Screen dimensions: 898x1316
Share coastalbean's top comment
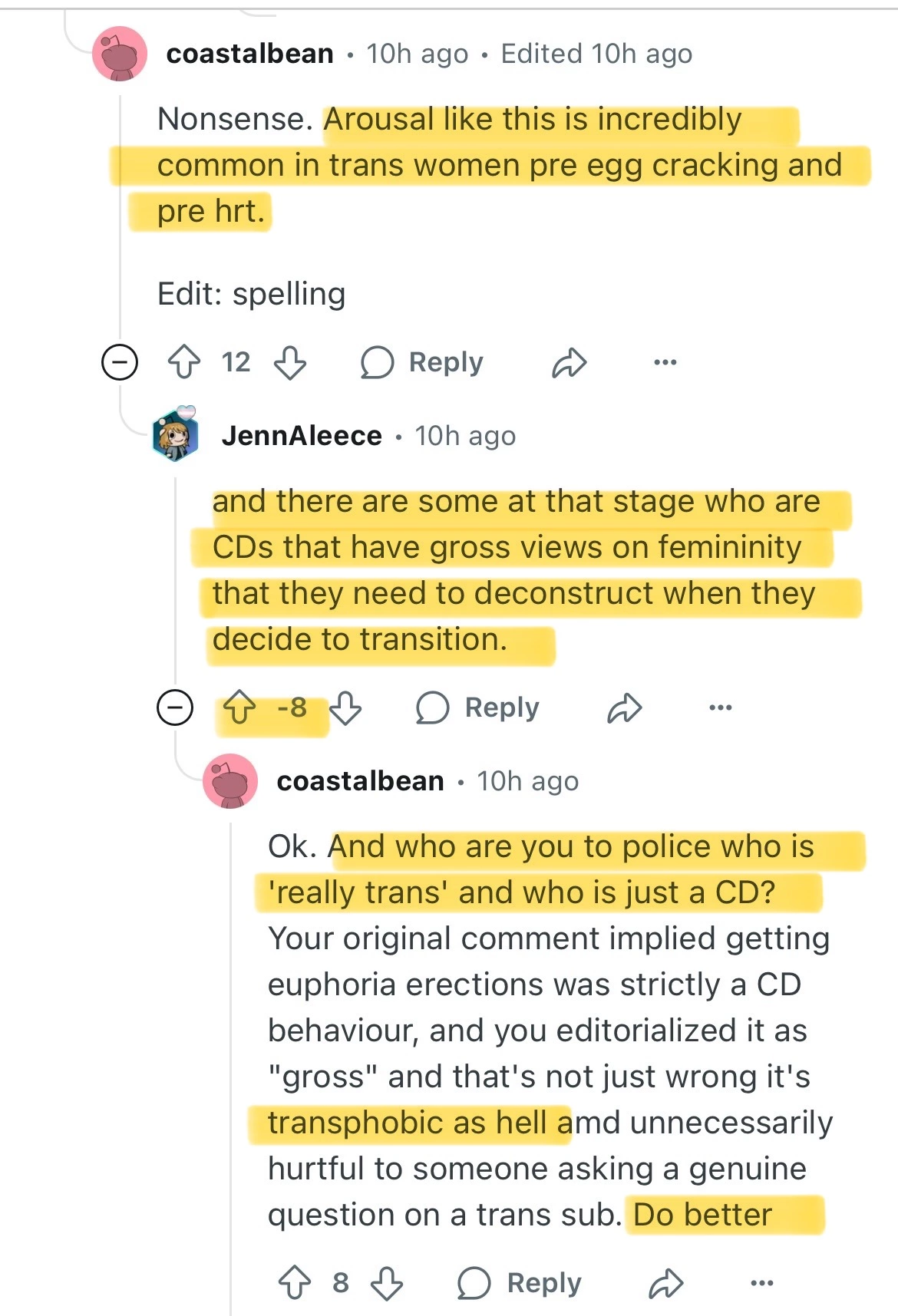point(569,363)
